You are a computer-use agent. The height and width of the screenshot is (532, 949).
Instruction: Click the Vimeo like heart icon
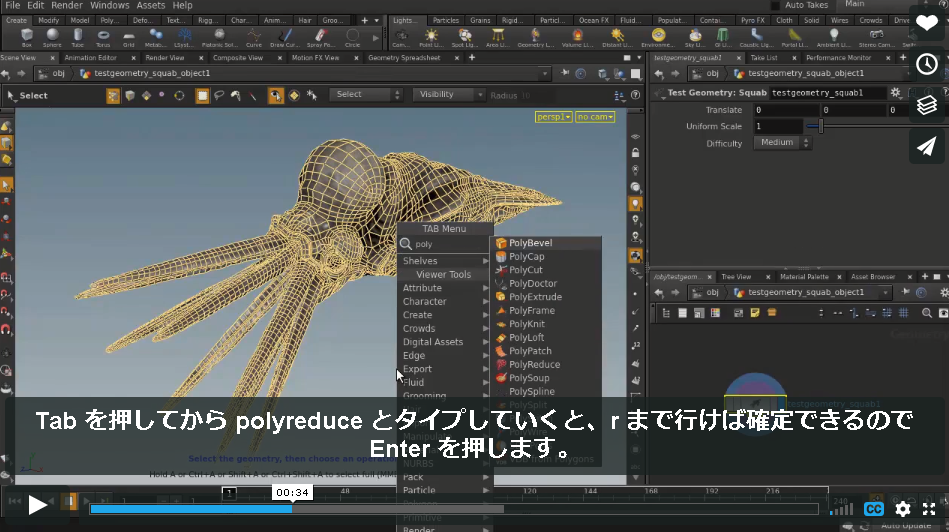tap(926, 24)
